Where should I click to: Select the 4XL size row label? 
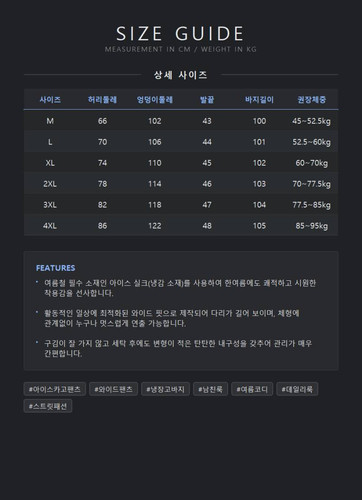[x=50, y=226]
